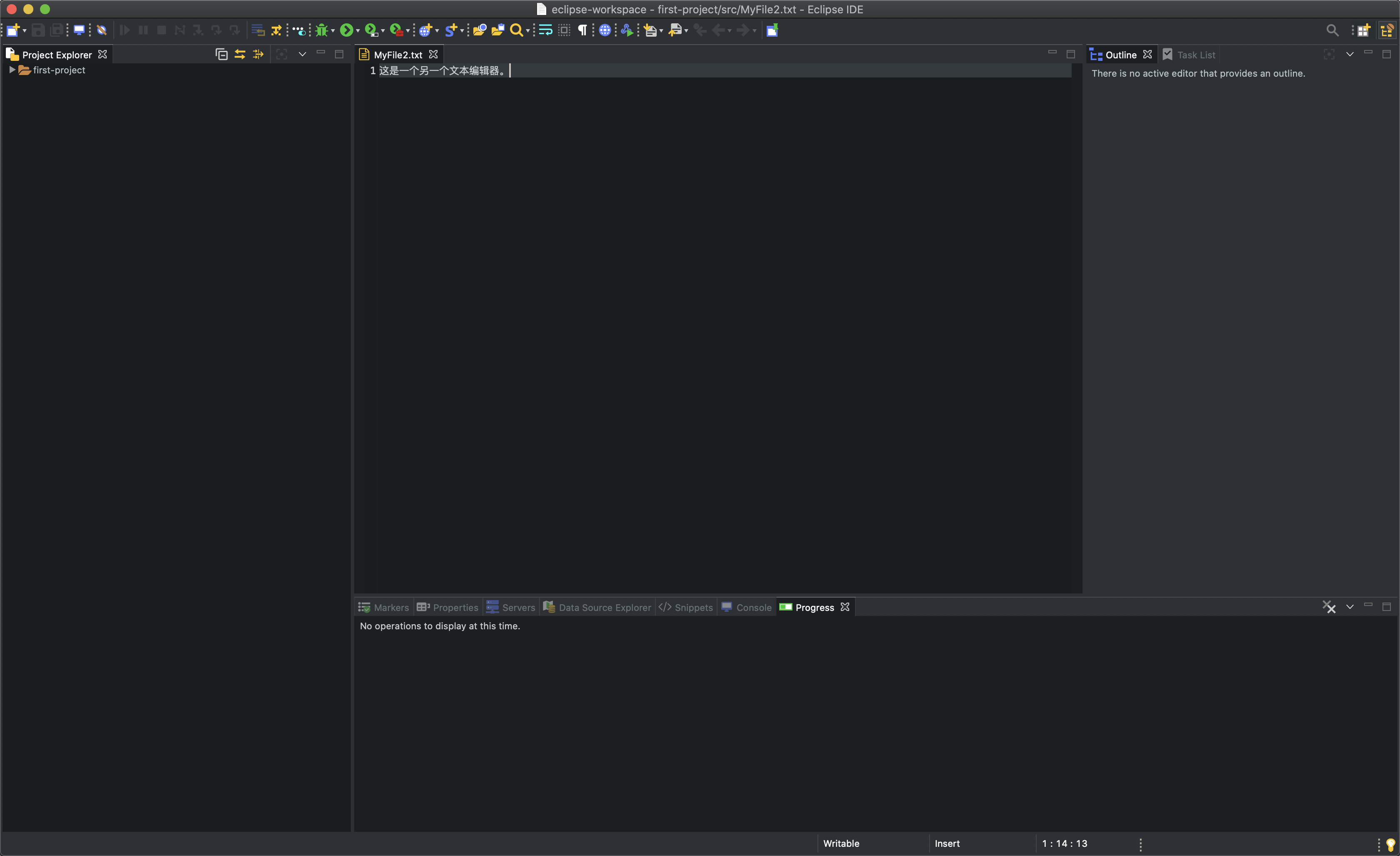
Task: Click Open Web Browser globe icon
Action: tap(605, 30)
